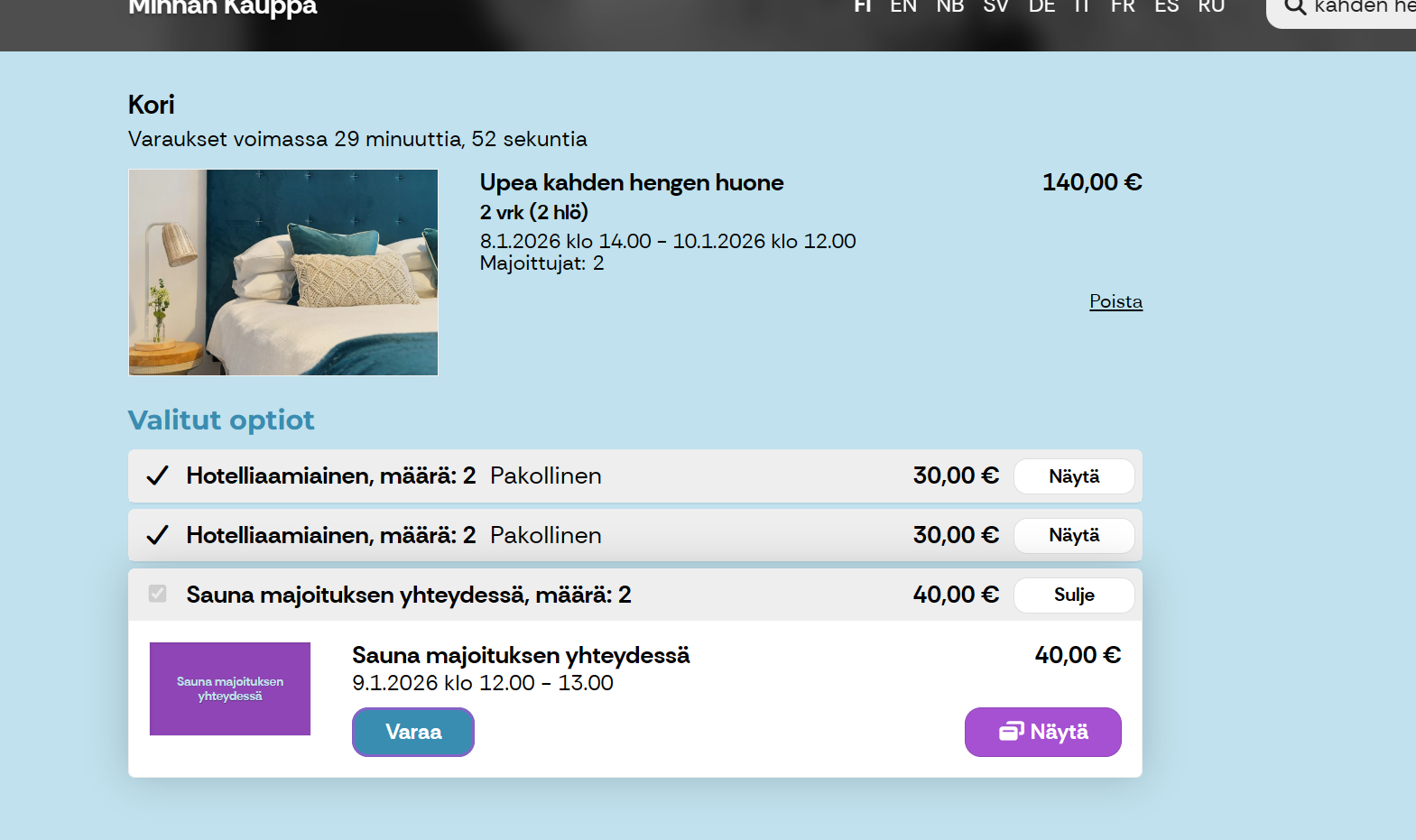The height and width of the screenshot is (840, 1416).
Task: Collapse sauna option with Sulje
Action: 1074,595
